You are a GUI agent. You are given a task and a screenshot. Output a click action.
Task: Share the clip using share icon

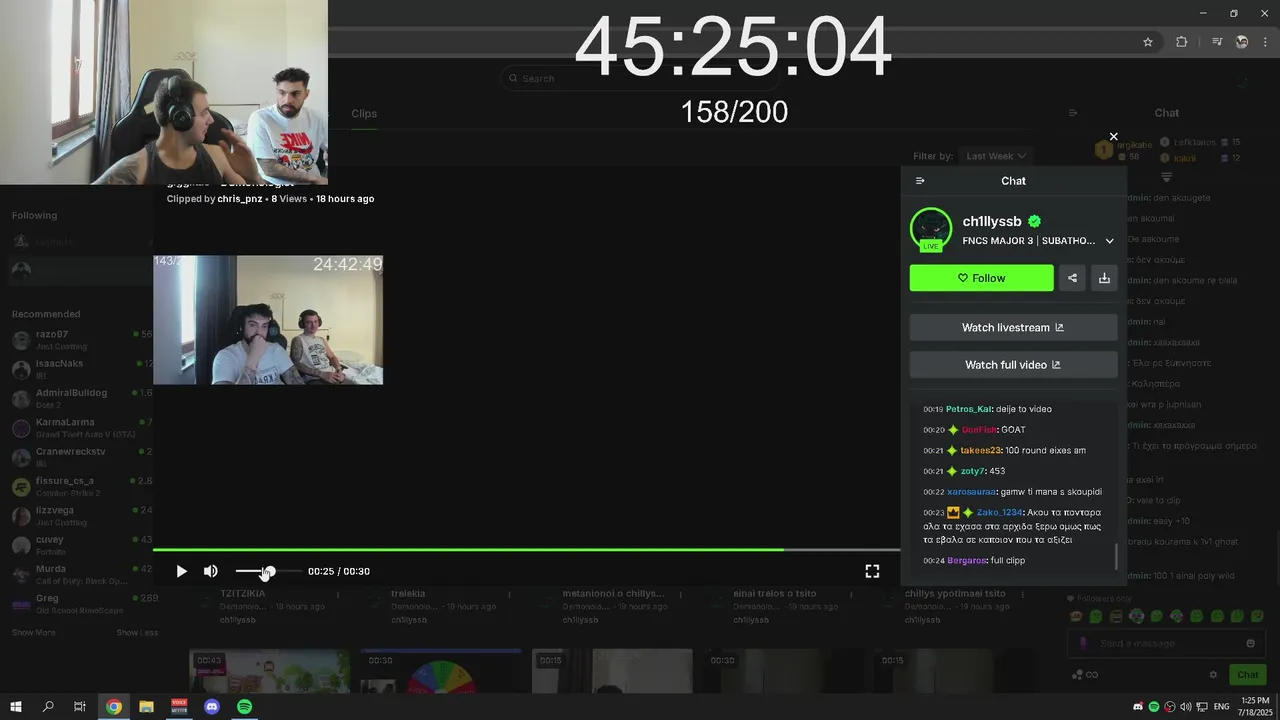[x=1072, y=278]
